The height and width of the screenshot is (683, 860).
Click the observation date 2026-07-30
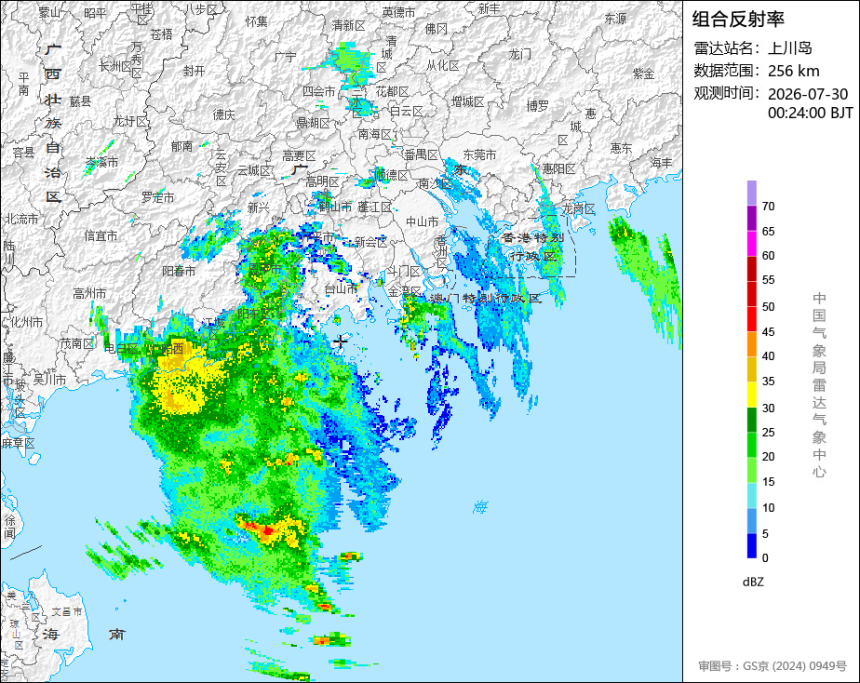pyautogui.click(x=808, y=94)
